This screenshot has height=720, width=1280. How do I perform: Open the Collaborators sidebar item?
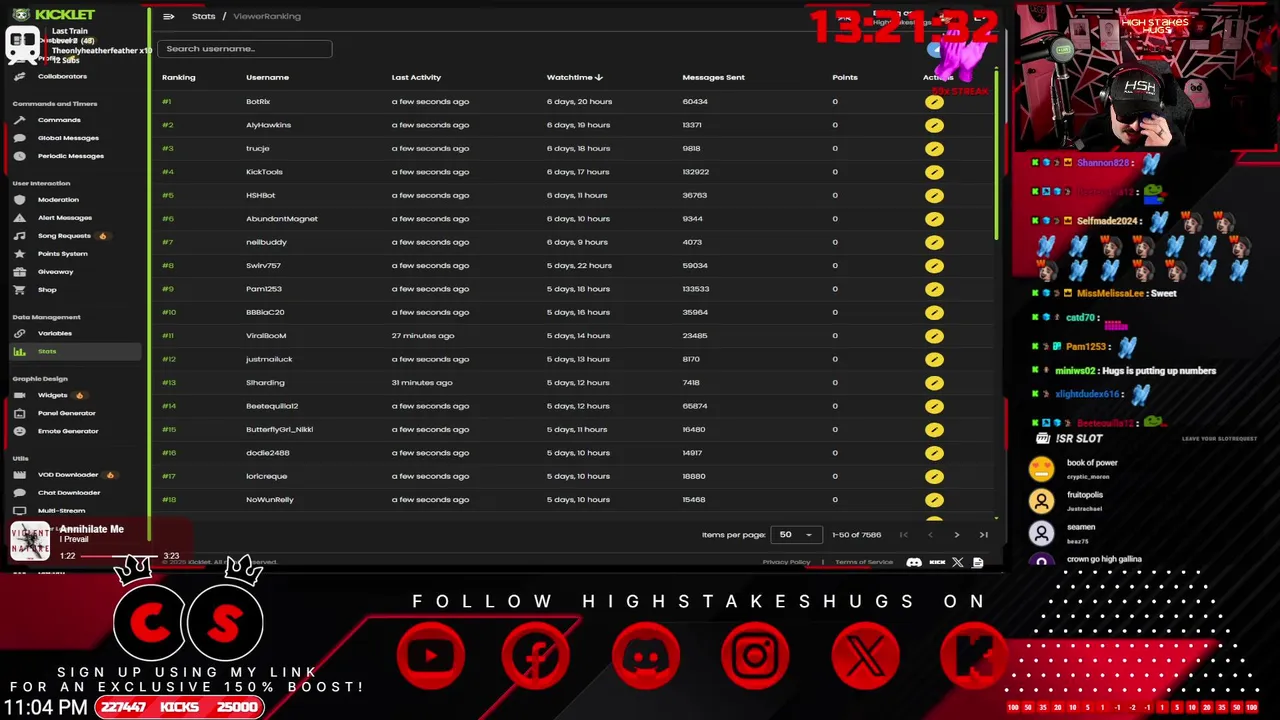62,76
